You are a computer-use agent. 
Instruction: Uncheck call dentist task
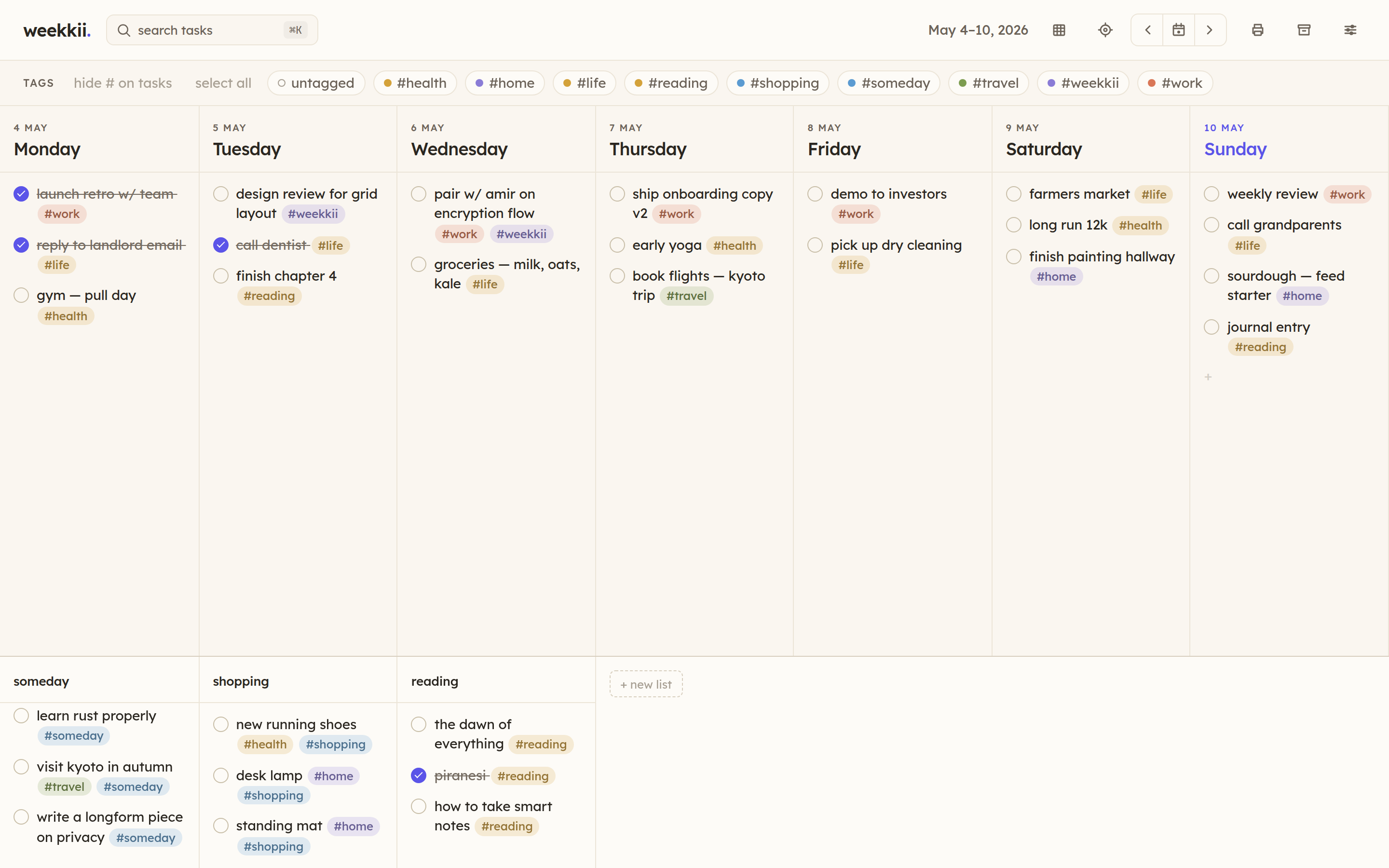coord(220,245)
